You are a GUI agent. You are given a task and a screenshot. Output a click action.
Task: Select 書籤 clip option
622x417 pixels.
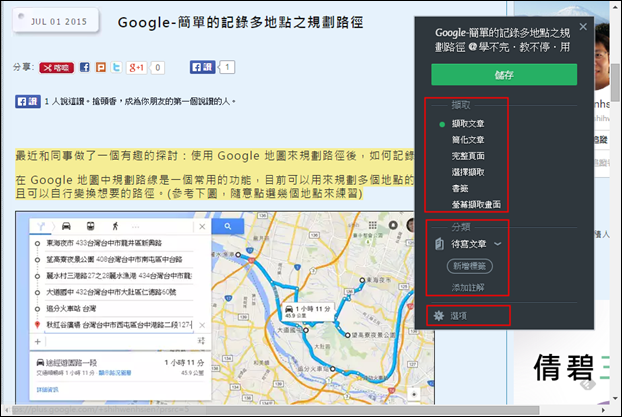(x=460, y=188)
